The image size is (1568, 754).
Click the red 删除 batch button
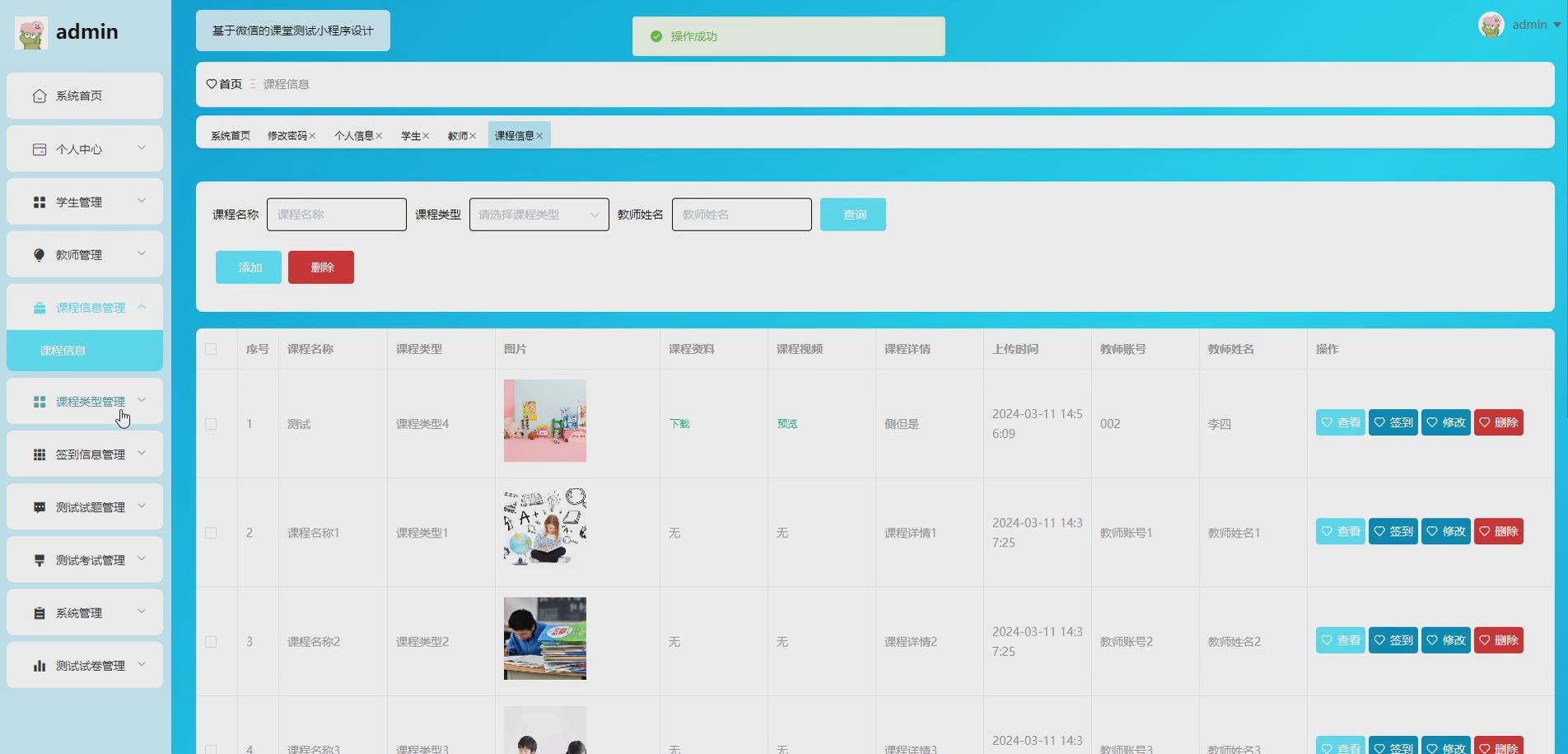(321, 267)
